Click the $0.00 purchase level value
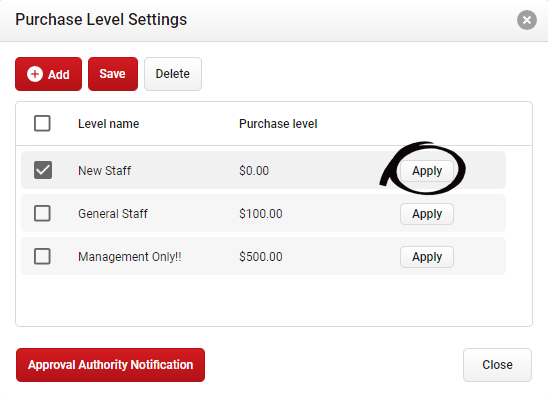 click(x=254, y=171)
